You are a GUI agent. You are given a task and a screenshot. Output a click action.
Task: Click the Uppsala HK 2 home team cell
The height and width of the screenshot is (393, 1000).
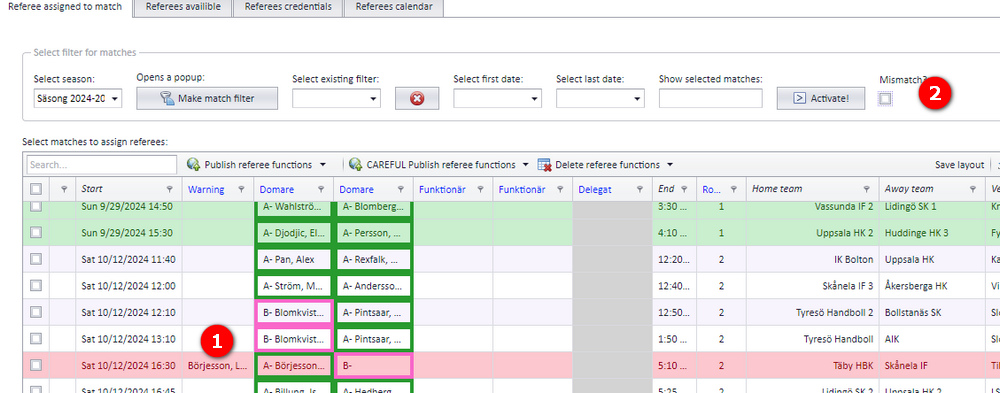coord(812,233)
